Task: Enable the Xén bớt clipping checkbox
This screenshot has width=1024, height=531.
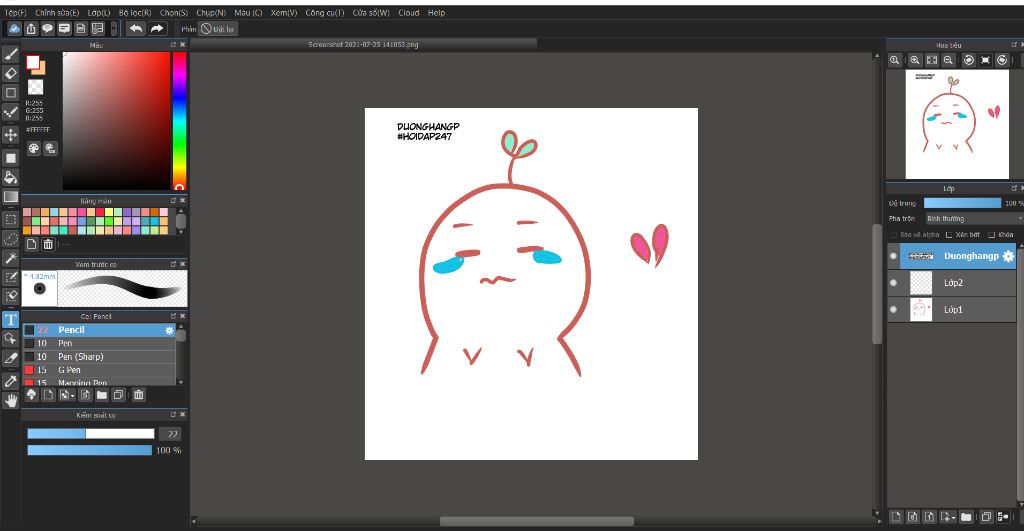Action: point(949,234)
